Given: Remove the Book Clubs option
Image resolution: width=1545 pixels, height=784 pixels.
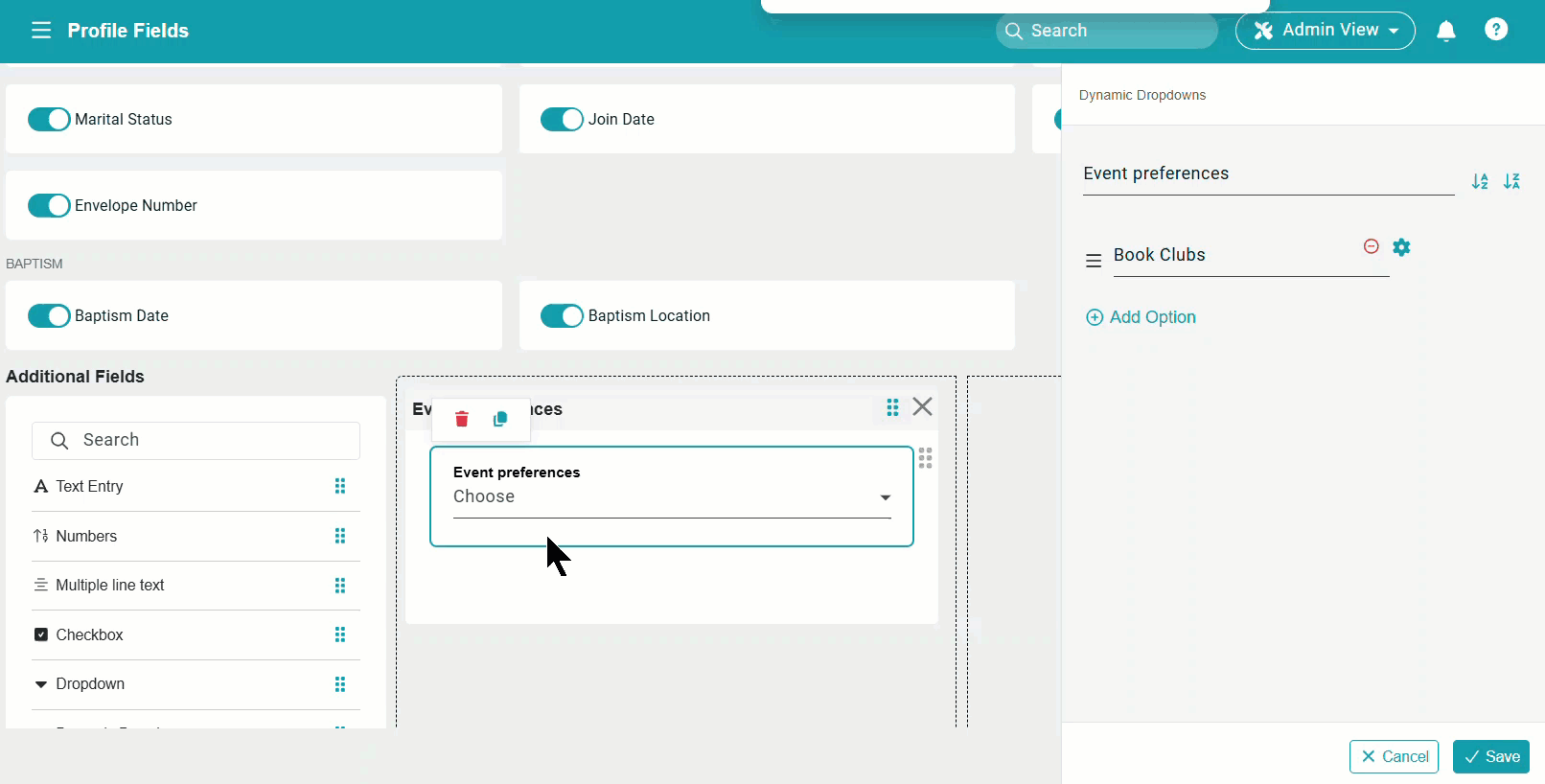Looking at the screenshot, I should point(1371,246).
